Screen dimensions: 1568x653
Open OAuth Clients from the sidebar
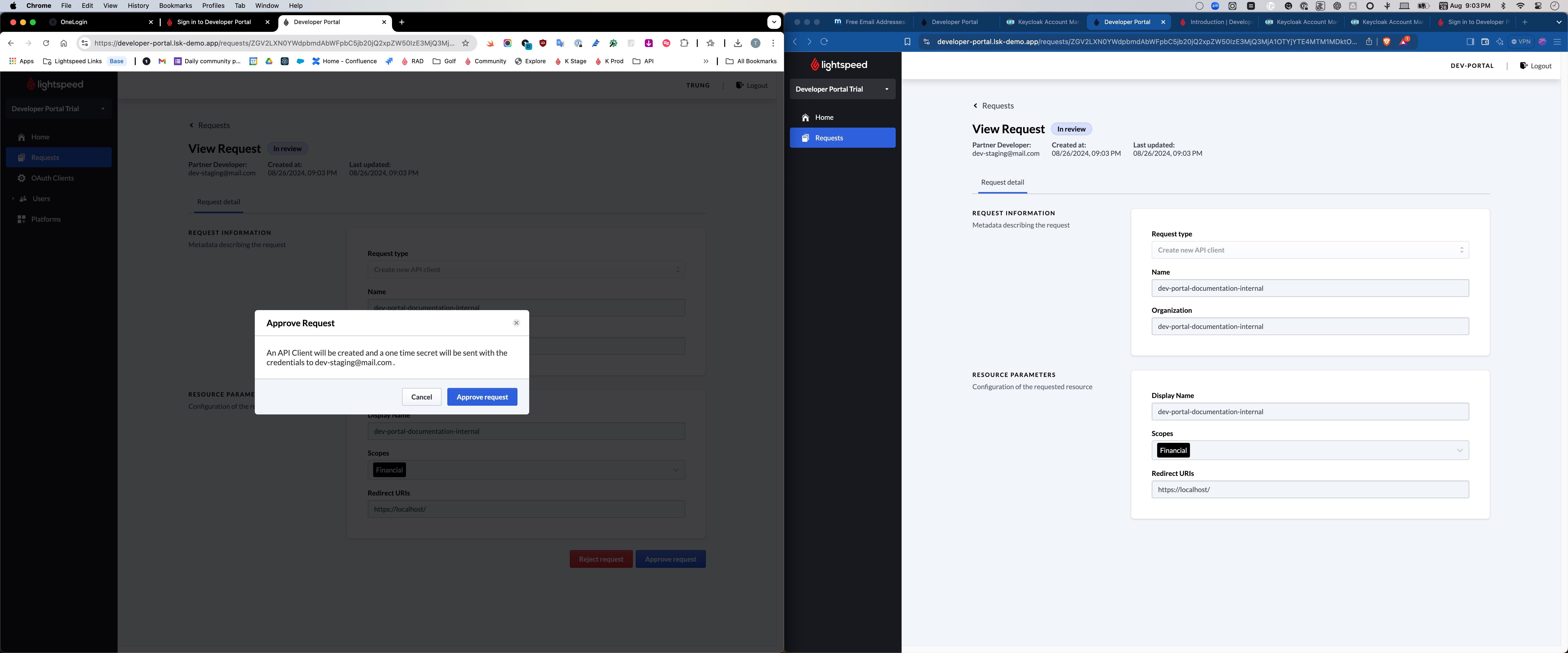point(53,178)
